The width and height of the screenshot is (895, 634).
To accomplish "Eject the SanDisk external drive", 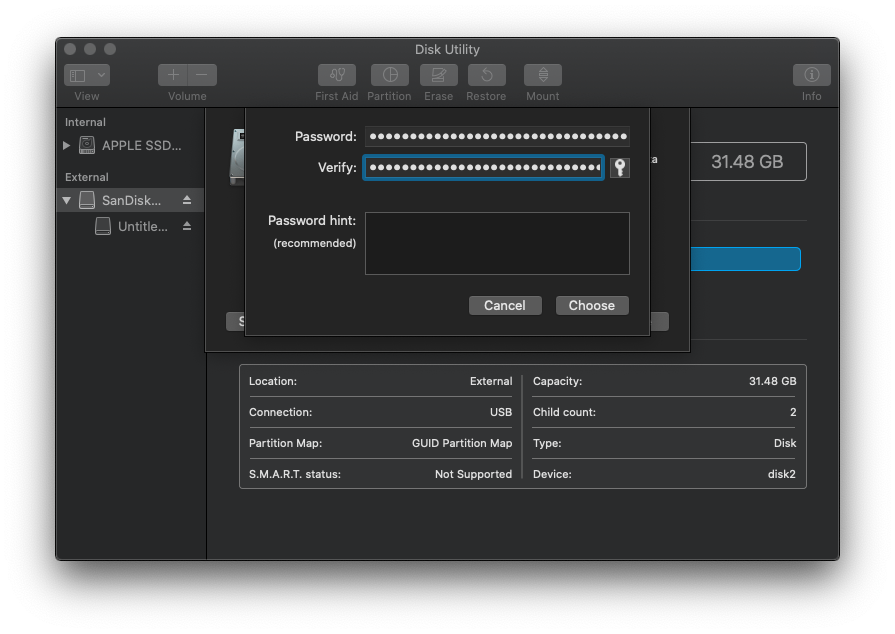I will 186,199.
